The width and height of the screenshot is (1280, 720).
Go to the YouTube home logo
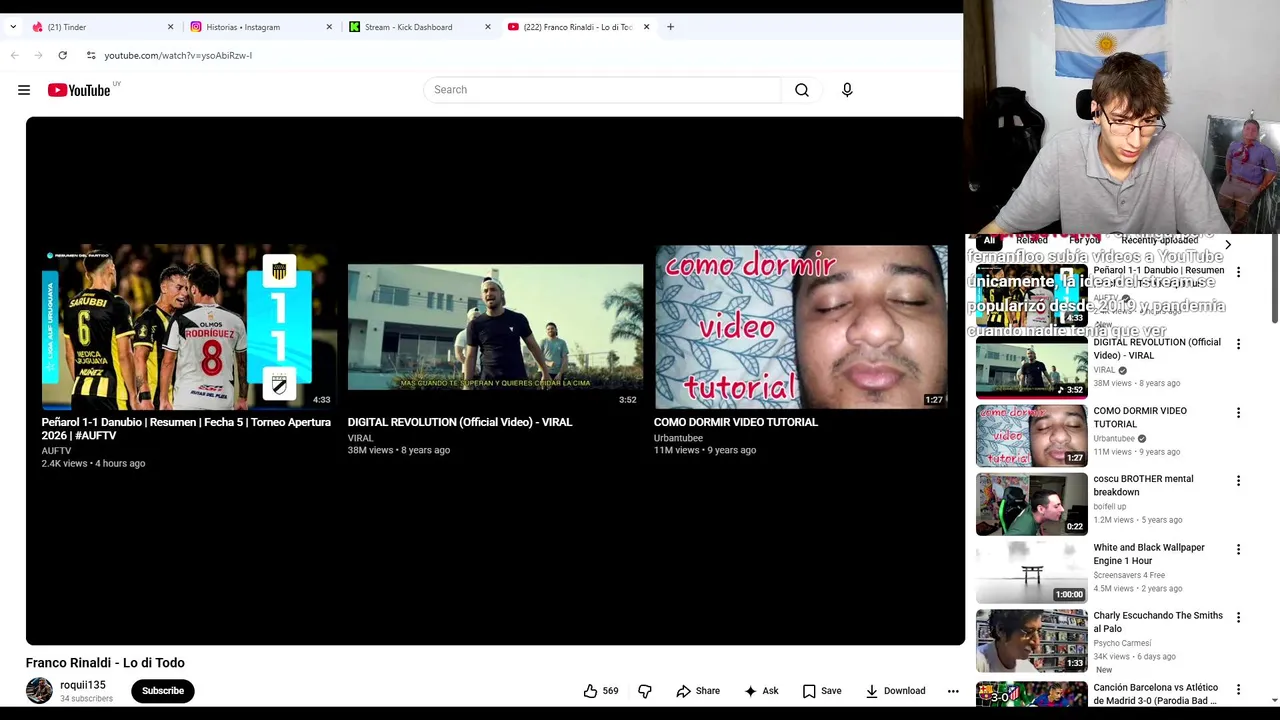79,90
